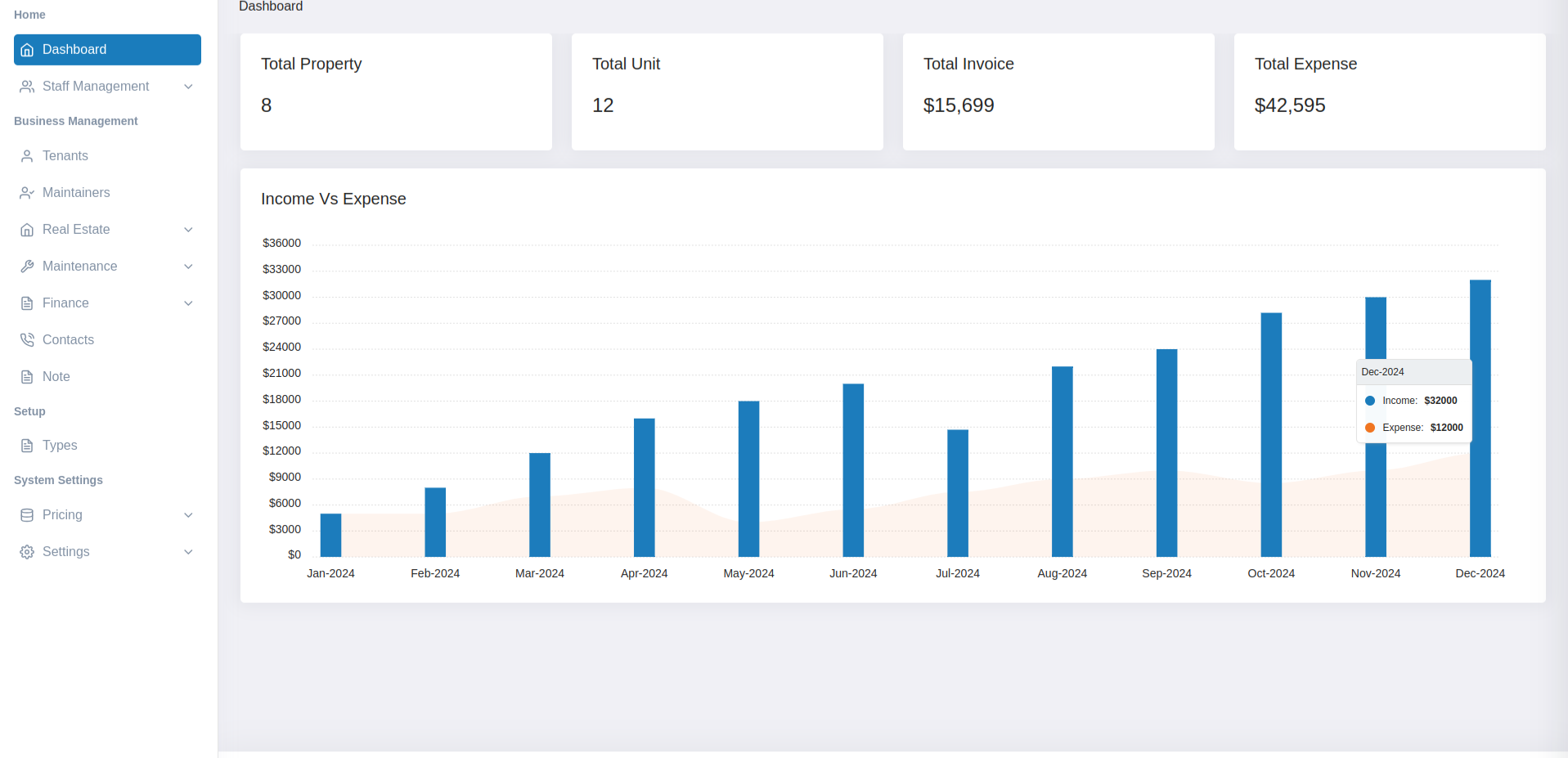Image resolution: width=1568 pixels, height=758 pixels.
Task: Click the Maintainers user-check icon
Action: click(27, 193)
